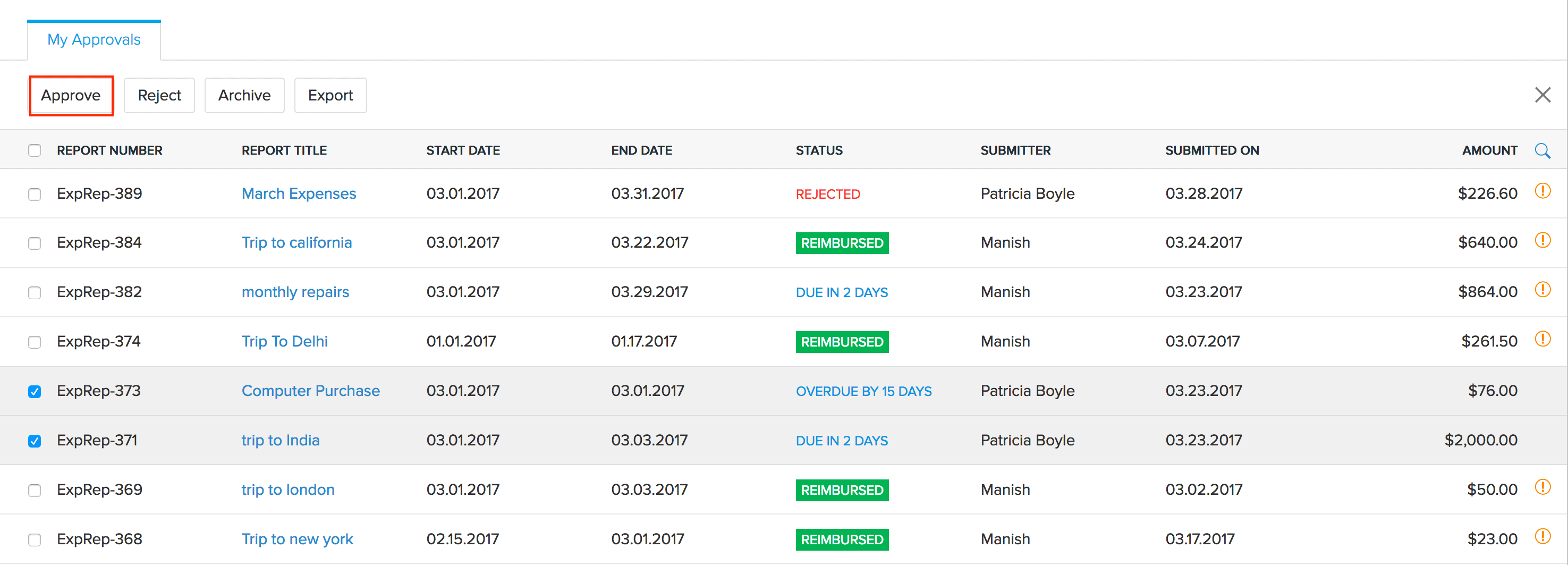Dismiss the action bar with the X
The height and width of the screenshot is (565, 1568).
pos(1543,94)
